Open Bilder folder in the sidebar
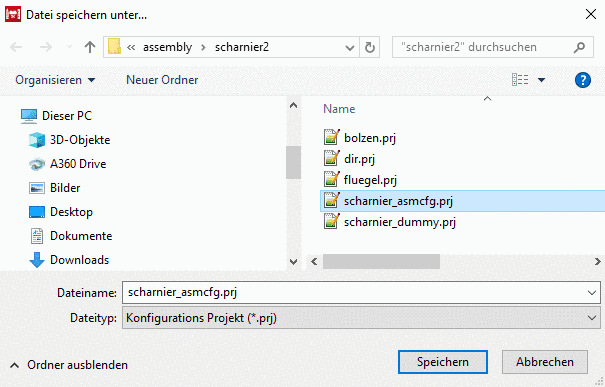The width and height of the screenshot is (605, 387). coord(65,188)
